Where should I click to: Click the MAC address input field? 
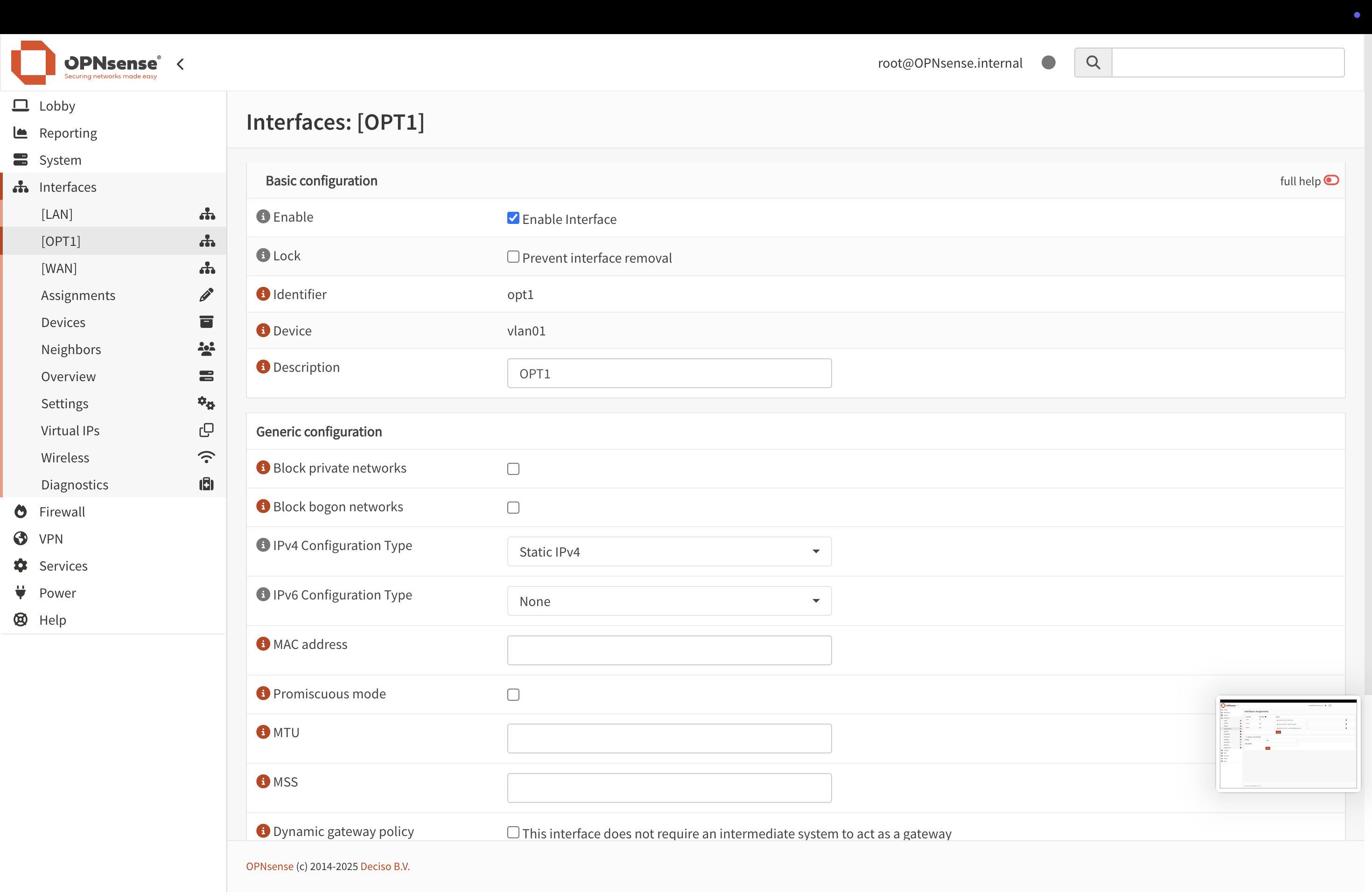coord(669,650)
